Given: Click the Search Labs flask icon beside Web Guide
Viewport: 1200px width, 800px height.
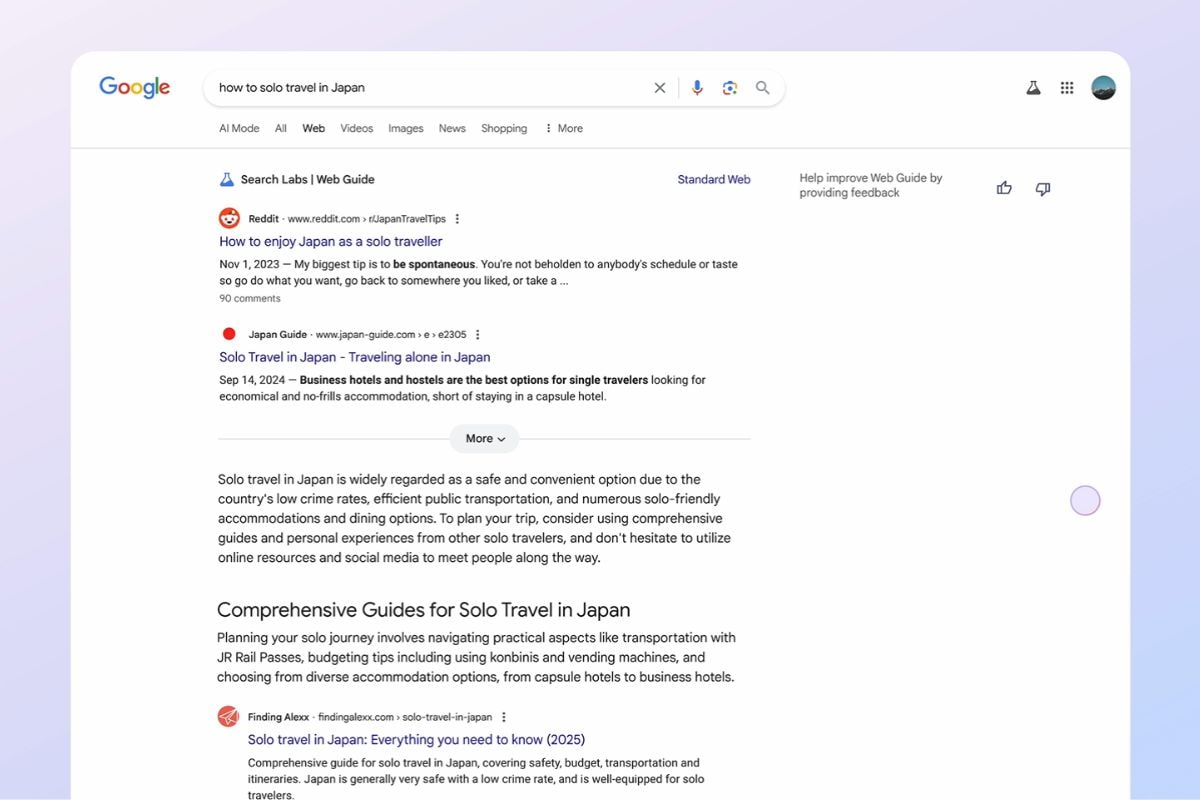Looking at the screenshot, I should point(226,180).
